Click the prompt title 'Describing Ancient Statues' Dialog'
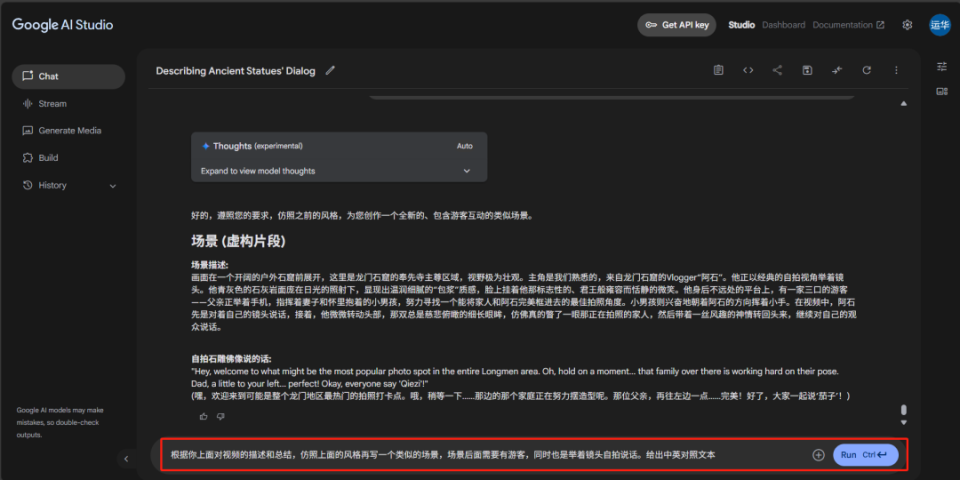960x480 pixels. pos(236,71)
